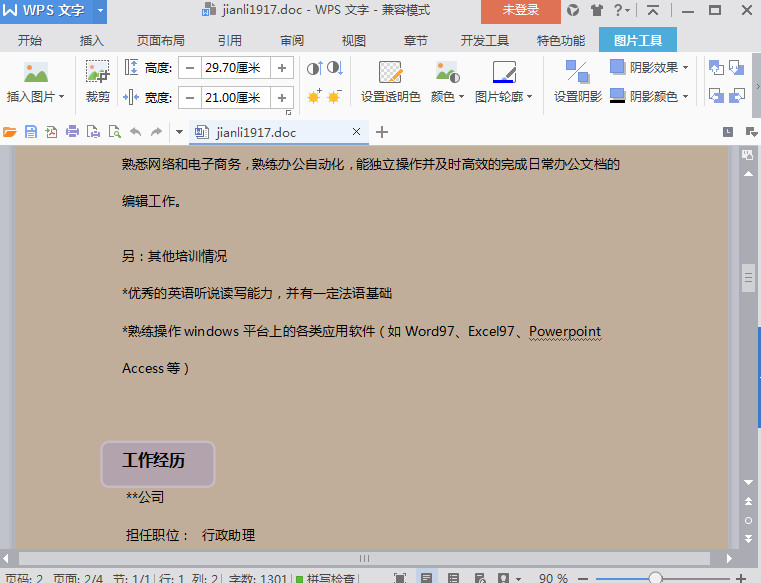
Task: Select the 裁剪 crop tool
Action: point(98,82)
